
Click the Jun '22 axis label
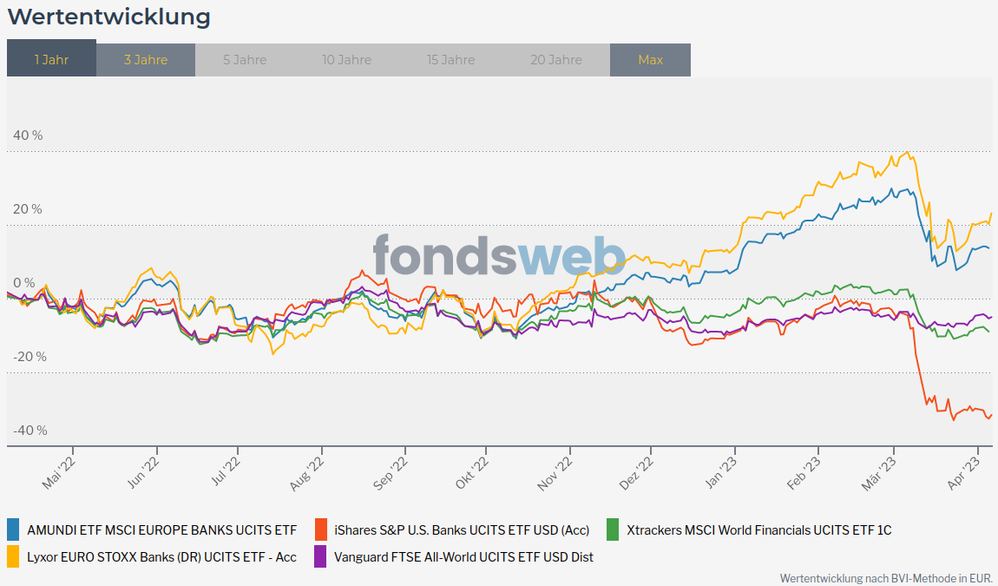pos(143,473)
